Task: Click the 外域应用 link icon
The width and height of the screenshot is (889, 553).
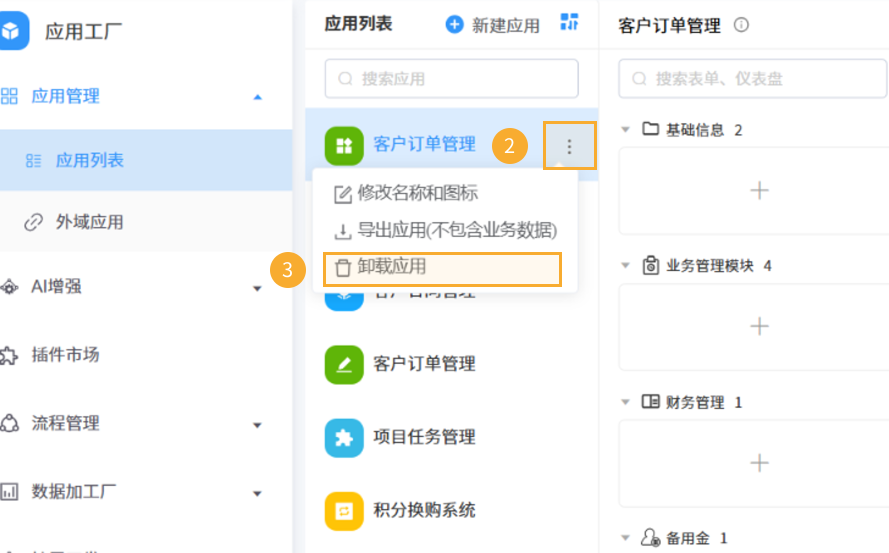Action: pyautogui.click(x=33, y=222)
